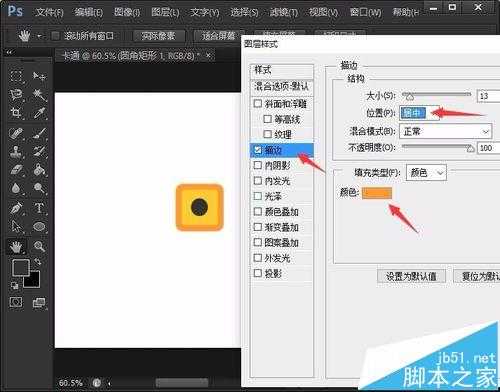
Task: Click 设置为默认值 button
Action: [411, 276]
